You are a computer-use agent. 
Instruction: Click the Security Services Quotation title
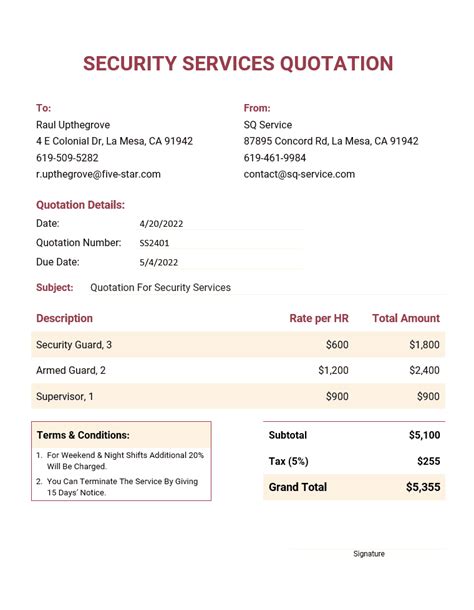pos(238,64)
